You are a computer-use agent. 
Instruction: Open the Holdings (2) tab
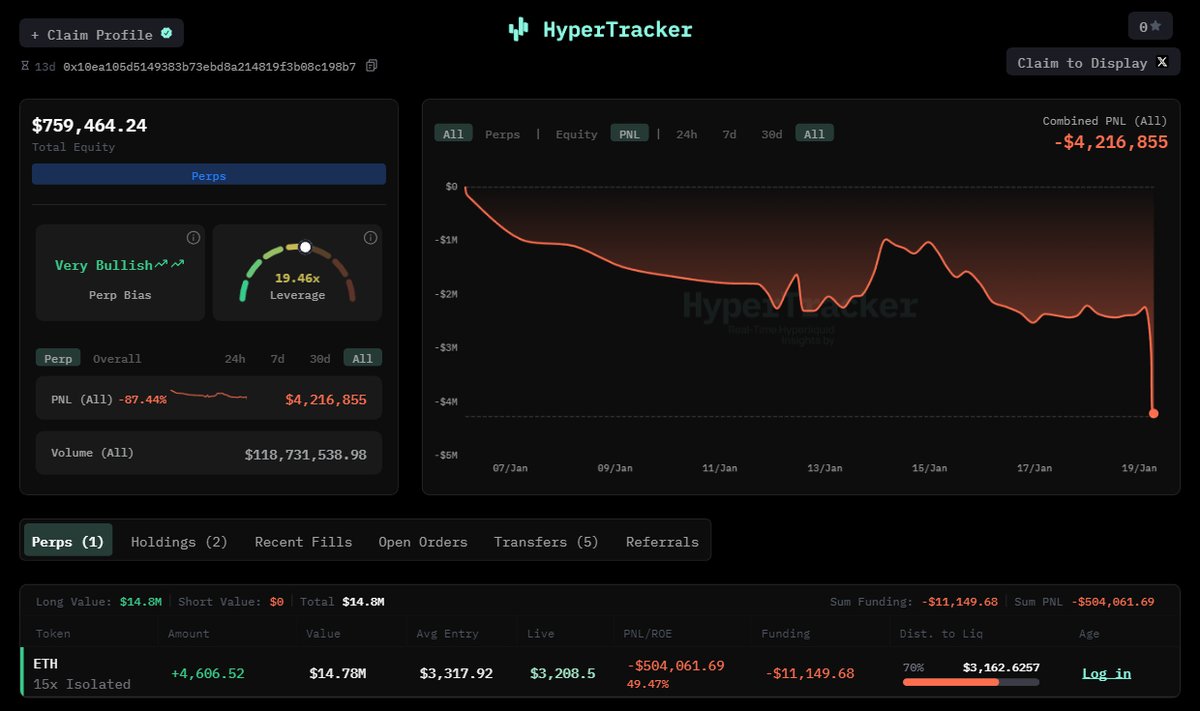tap(179, 542)
